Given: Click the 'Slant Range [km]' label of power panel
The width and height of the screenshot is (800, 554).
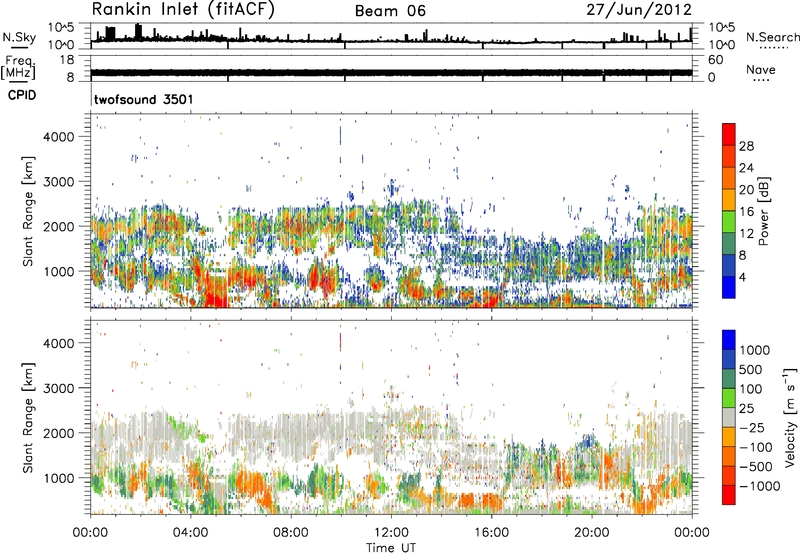Looking at the screenshot, I should pyautogui.click(x=28, y=211).
